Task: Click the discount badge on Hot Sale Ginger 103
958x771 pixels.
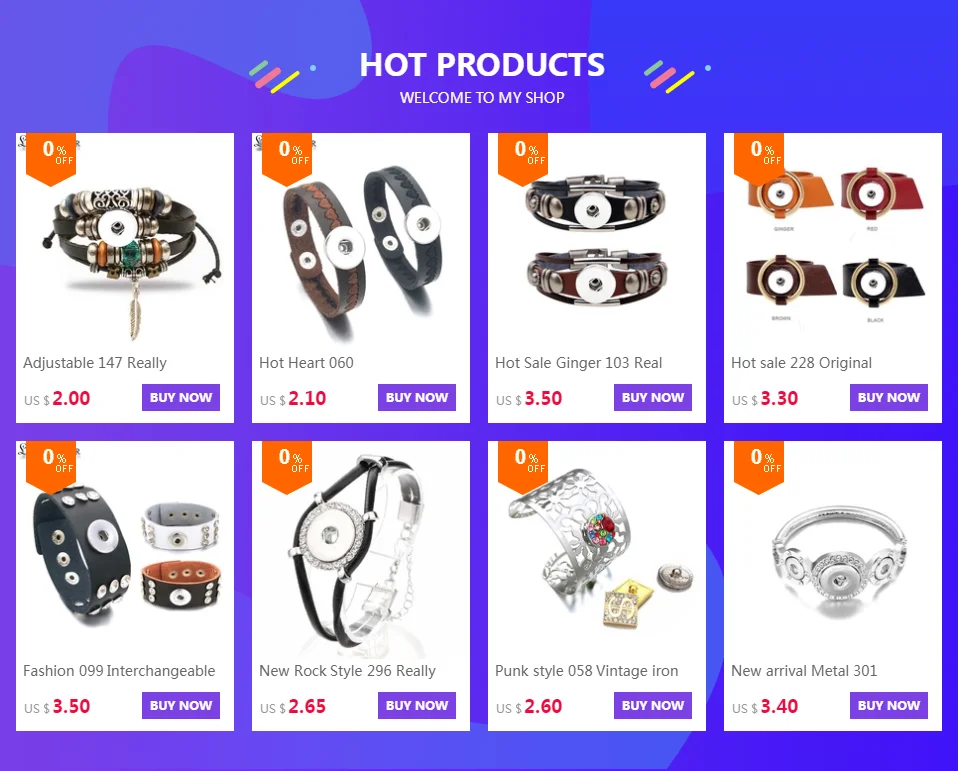Action: [522, 158]
